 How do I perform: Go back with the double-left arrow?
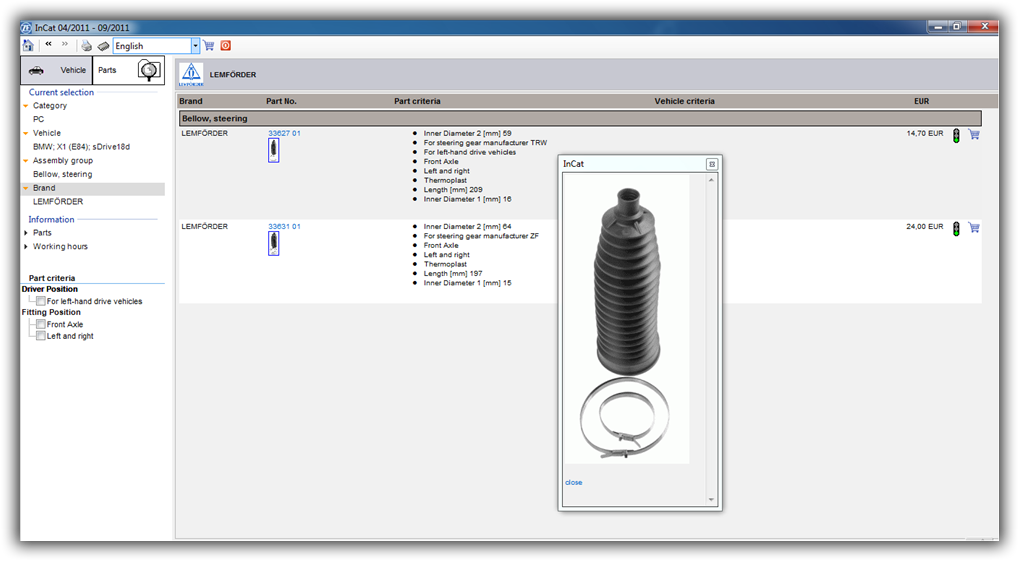pyautogui.click(x=48, y=44)
